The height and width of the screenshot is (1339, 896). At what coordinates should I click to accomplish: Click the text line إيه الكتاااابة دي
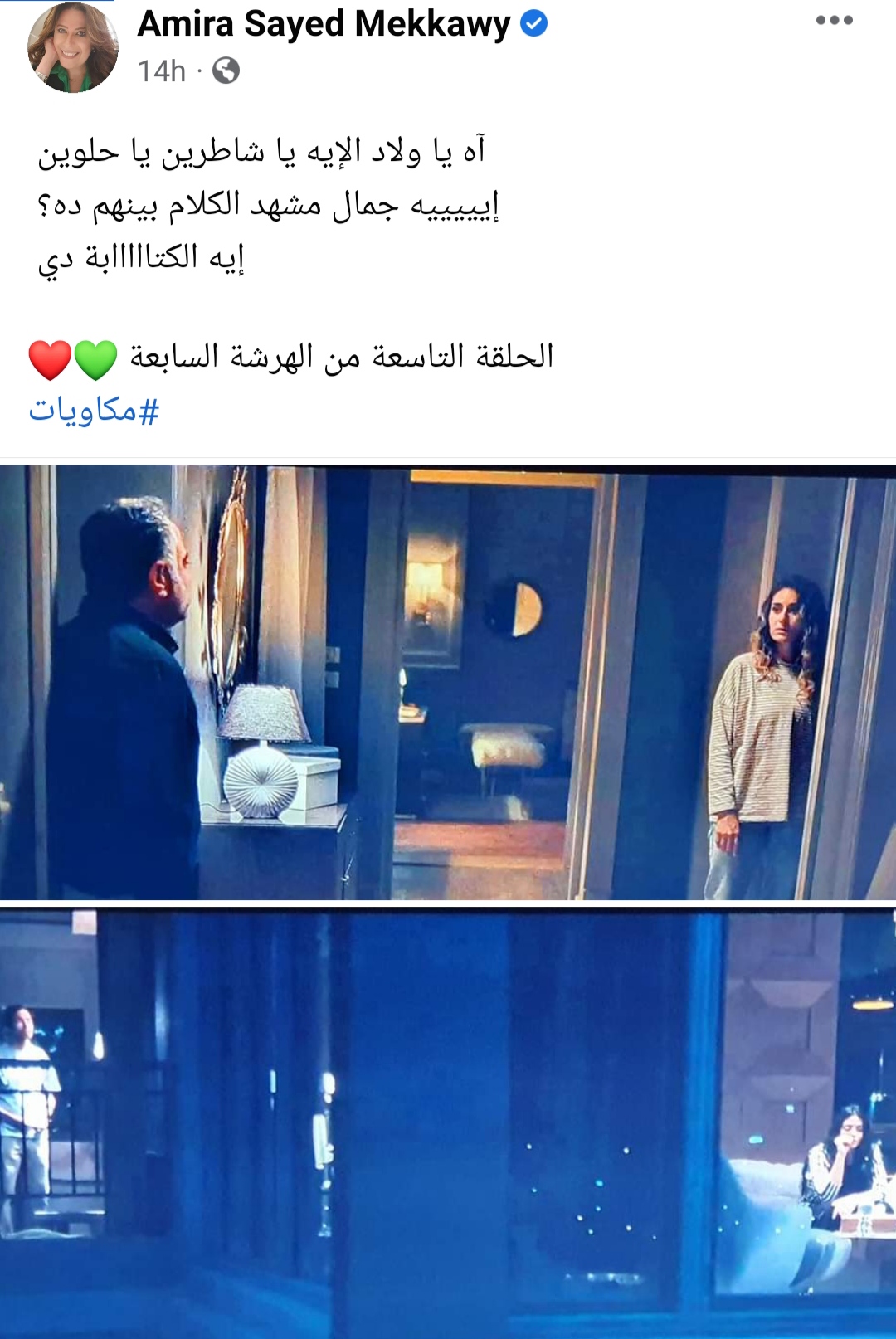click(x=141, y=257)
